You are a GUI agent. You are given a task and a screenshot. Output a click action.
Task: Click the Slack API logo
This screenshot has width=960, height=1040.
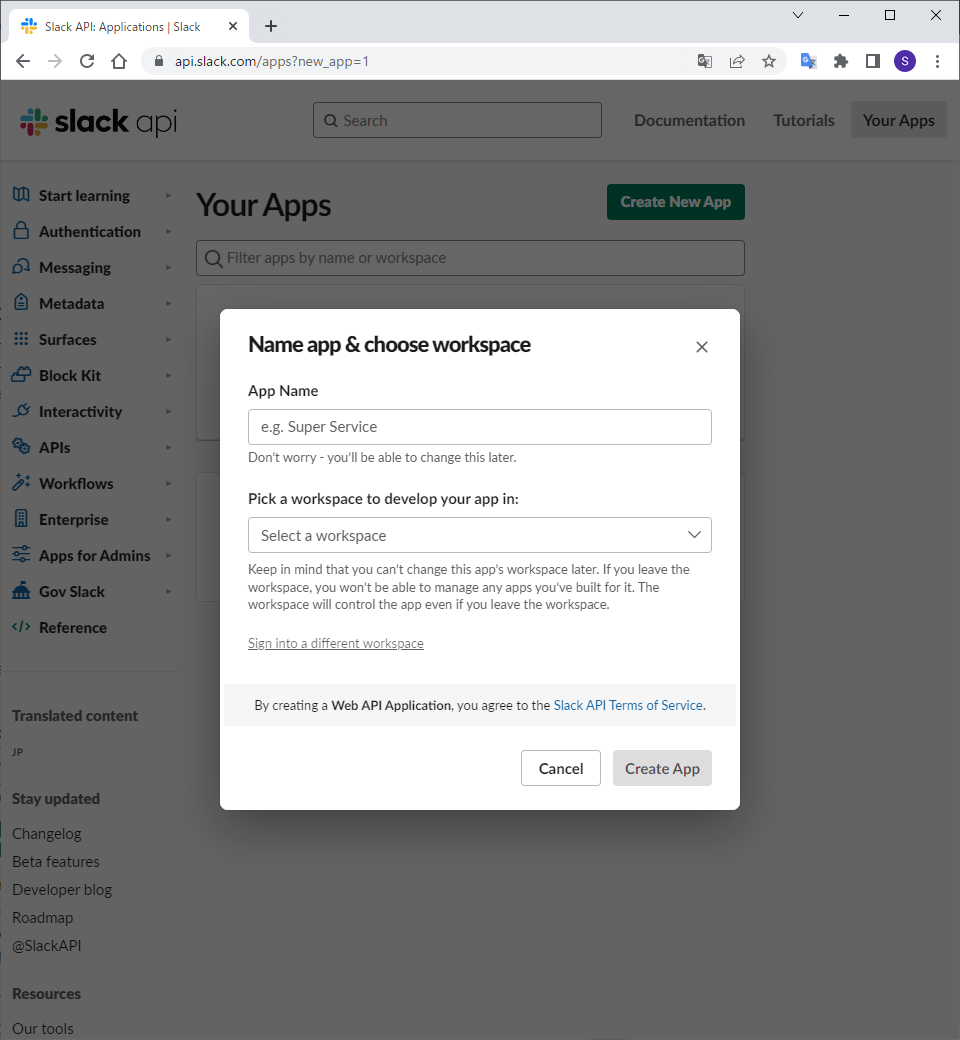click(x=98, y=122)
